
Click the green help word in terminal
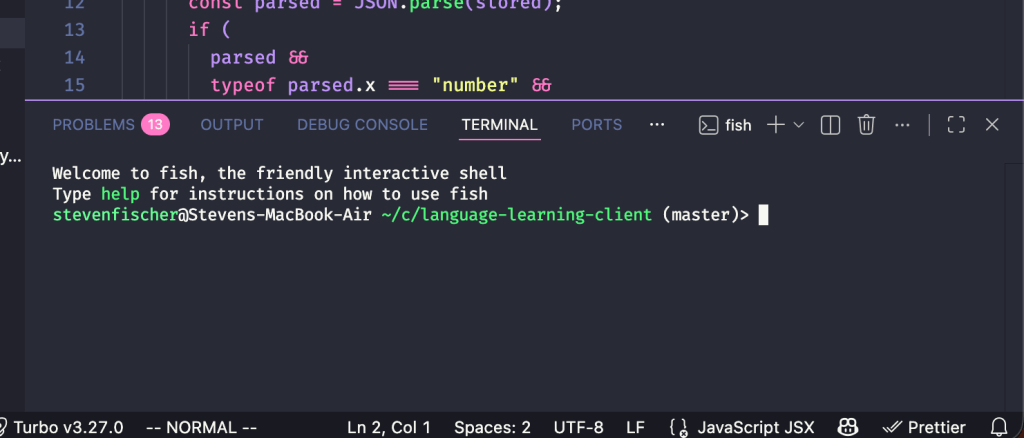[x=120, y=195]
